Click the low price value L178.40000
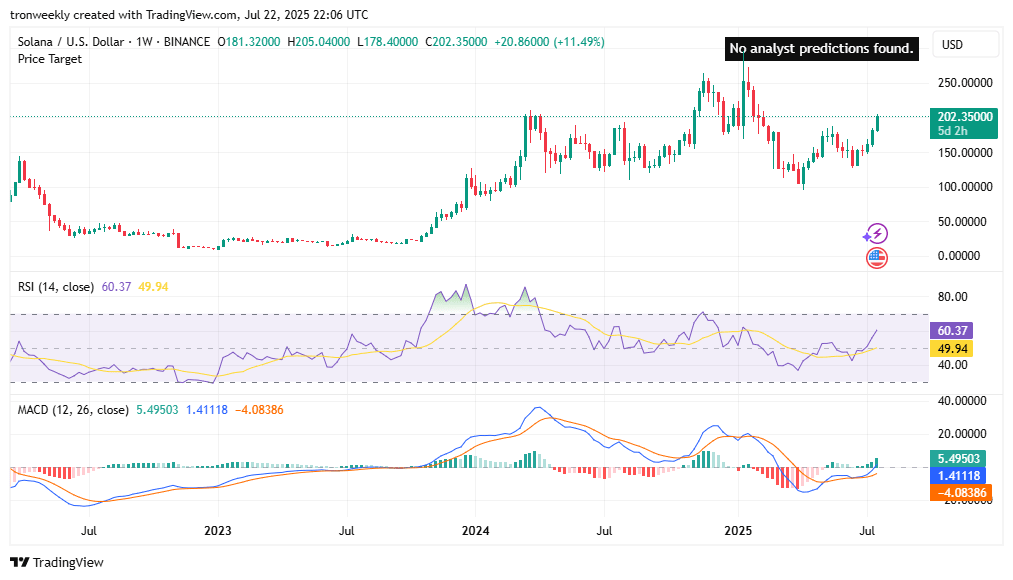Image resolution: width=1013 pixels, height=580 pixels. click(387, 42)
